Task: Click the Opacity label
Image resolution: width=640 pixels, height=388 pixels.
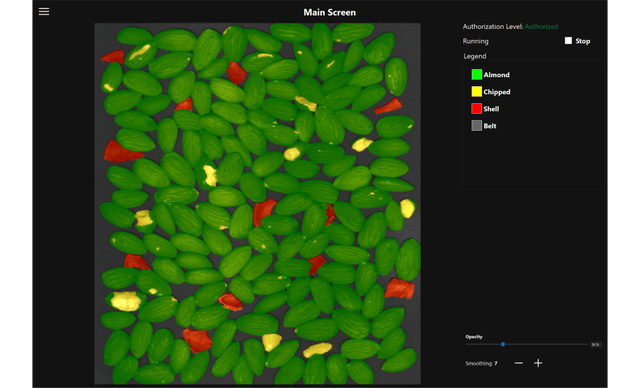Action: (x=474, y=337)
